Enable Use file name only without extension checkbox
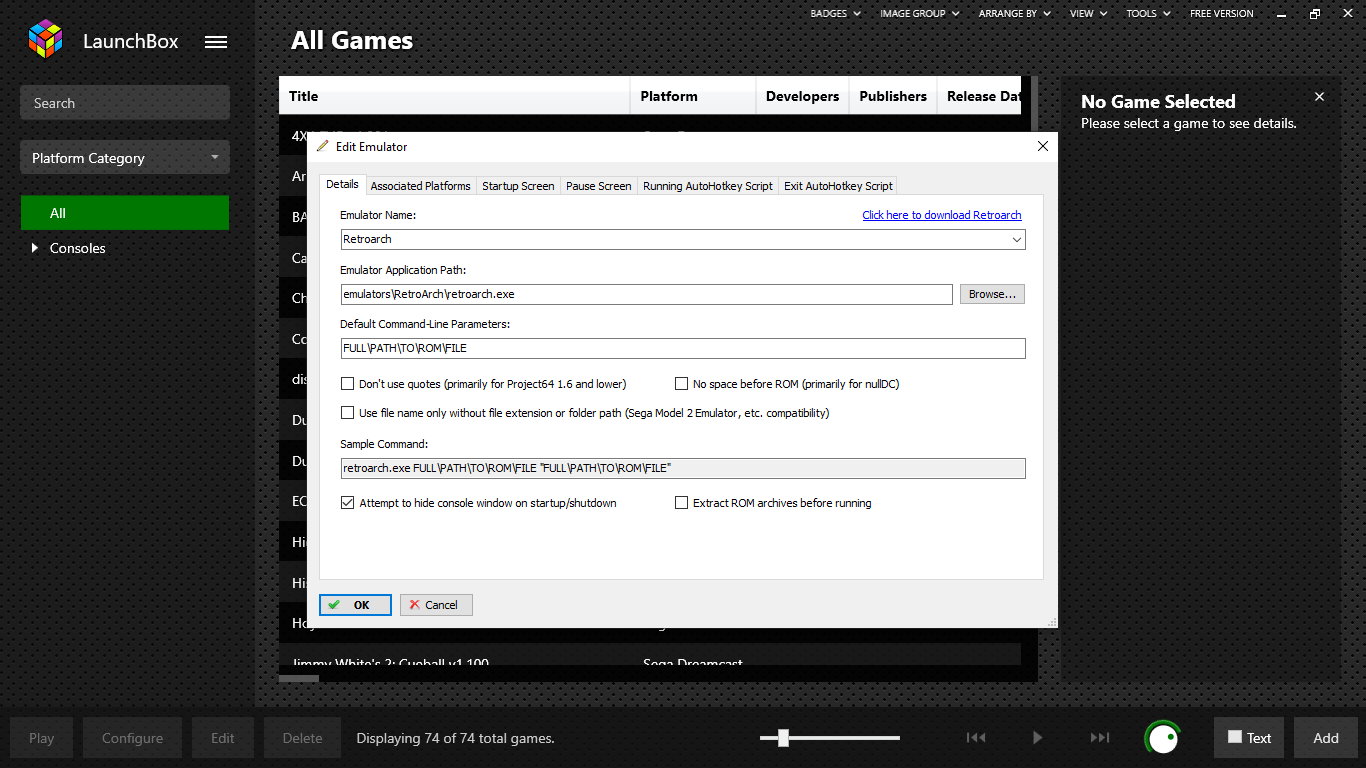Viewport: 1366px width, 768px height. [348, 413]
